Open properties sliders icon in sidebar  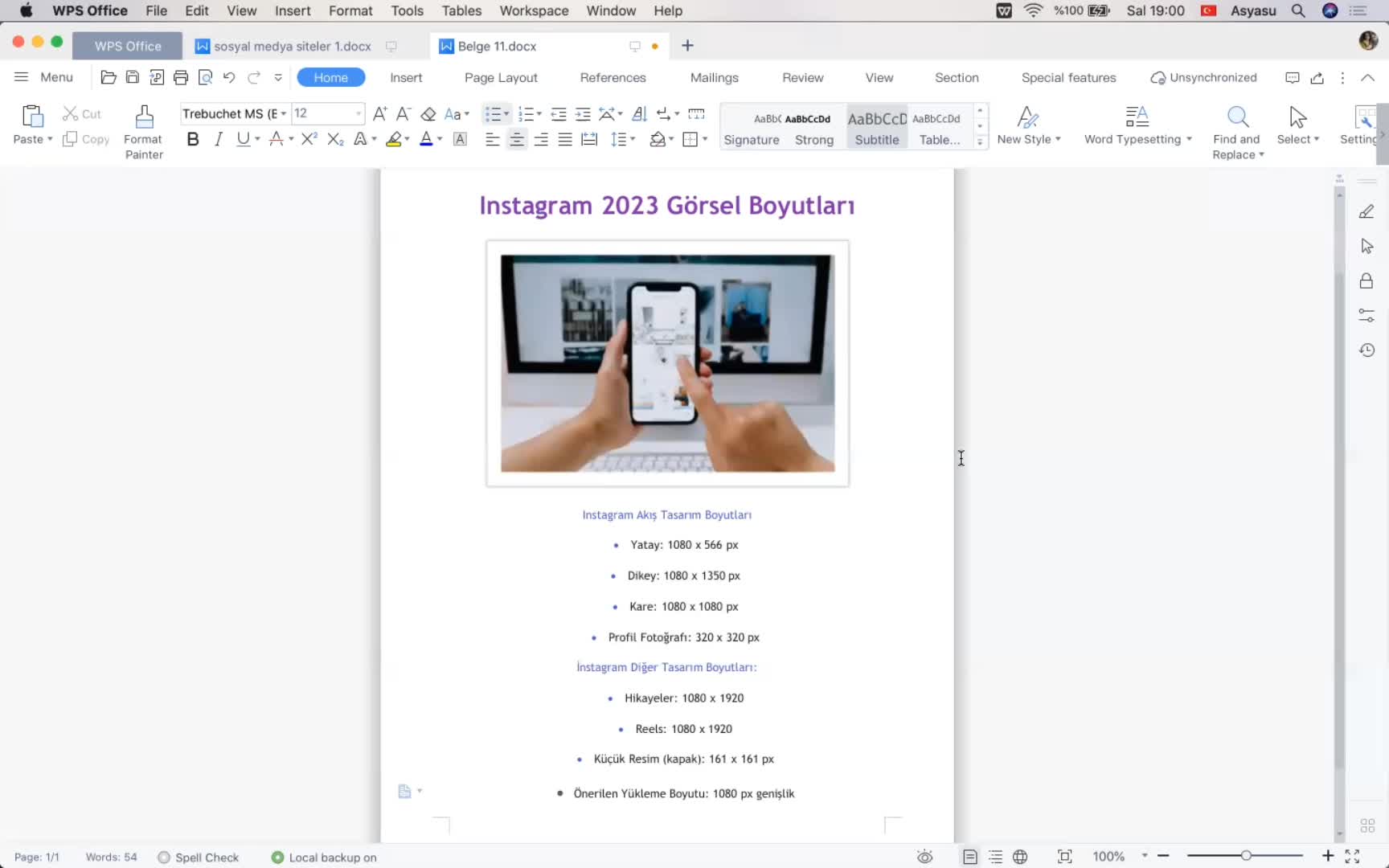1366,315
